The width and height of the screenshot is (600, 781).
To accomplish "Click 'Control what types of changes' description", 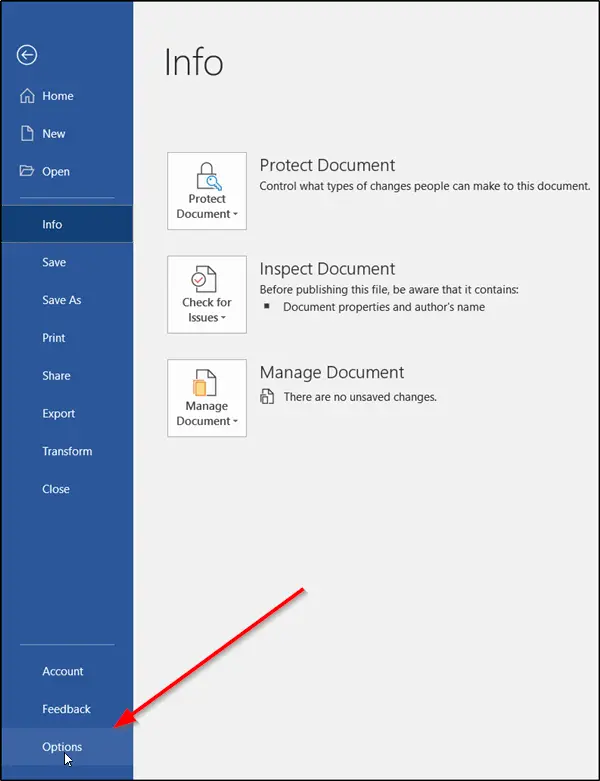I will pyautogui.click(x=425, y=186).
